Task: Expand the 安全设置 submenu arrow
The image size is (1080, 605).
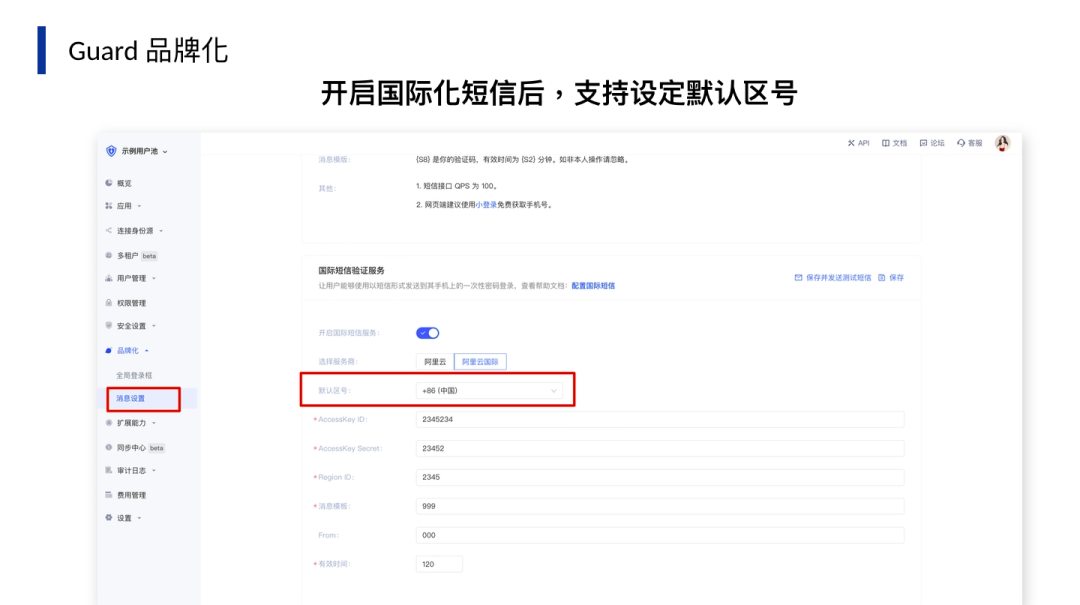Action: [154, 326]
